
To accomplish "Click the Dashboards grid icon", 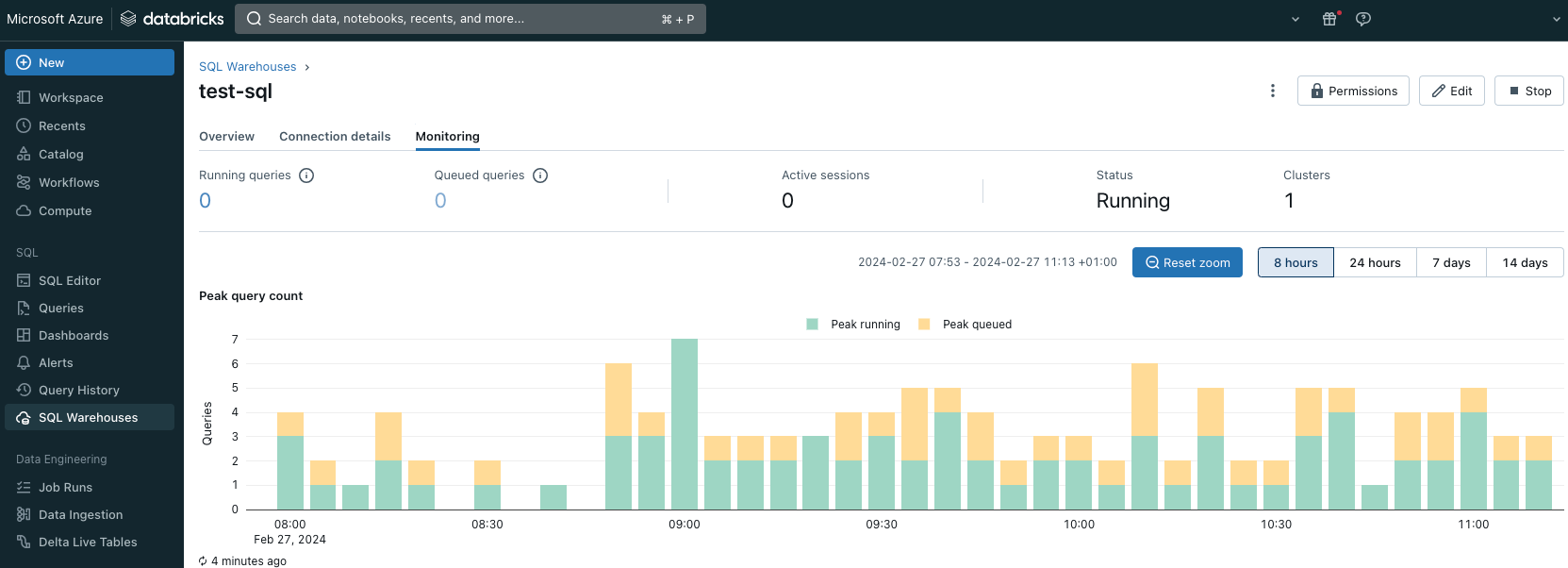I will click(x=24, y=335).
